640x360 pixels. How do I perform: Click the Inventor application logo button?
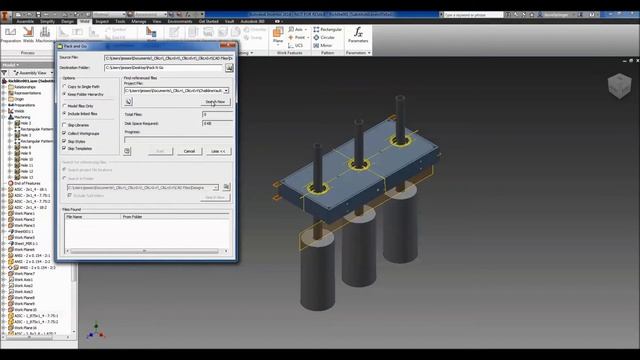point(5,16)
